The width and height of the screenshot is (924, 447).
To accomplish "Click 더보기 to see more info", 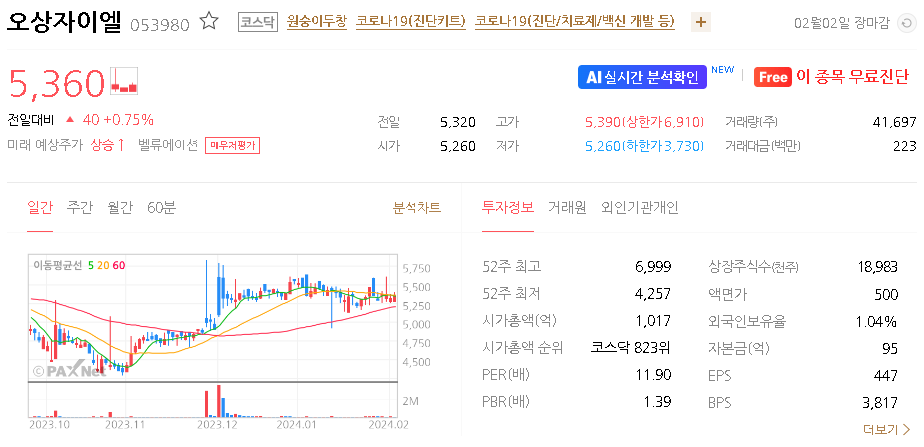I will click(x=886, y=429).
